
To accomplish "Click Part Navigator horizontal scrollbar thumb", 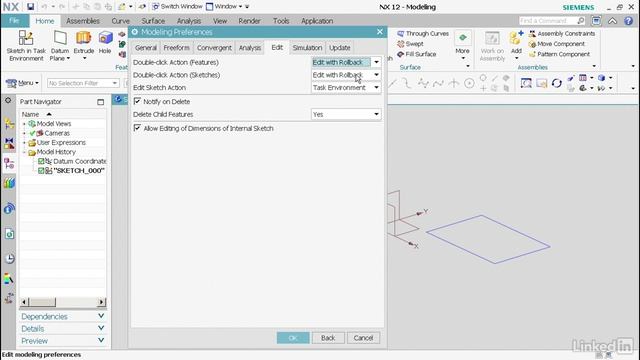I will (x=42, y=302).
